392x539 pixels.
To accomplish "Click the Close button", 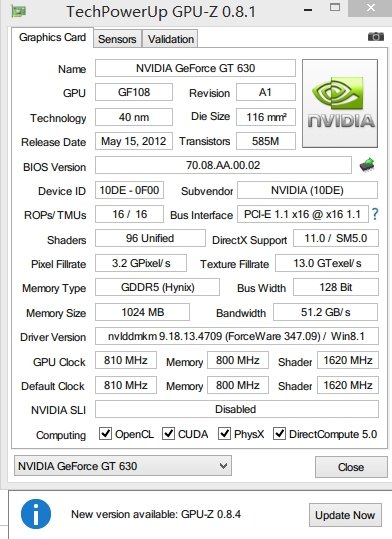I will pos(351,467).
